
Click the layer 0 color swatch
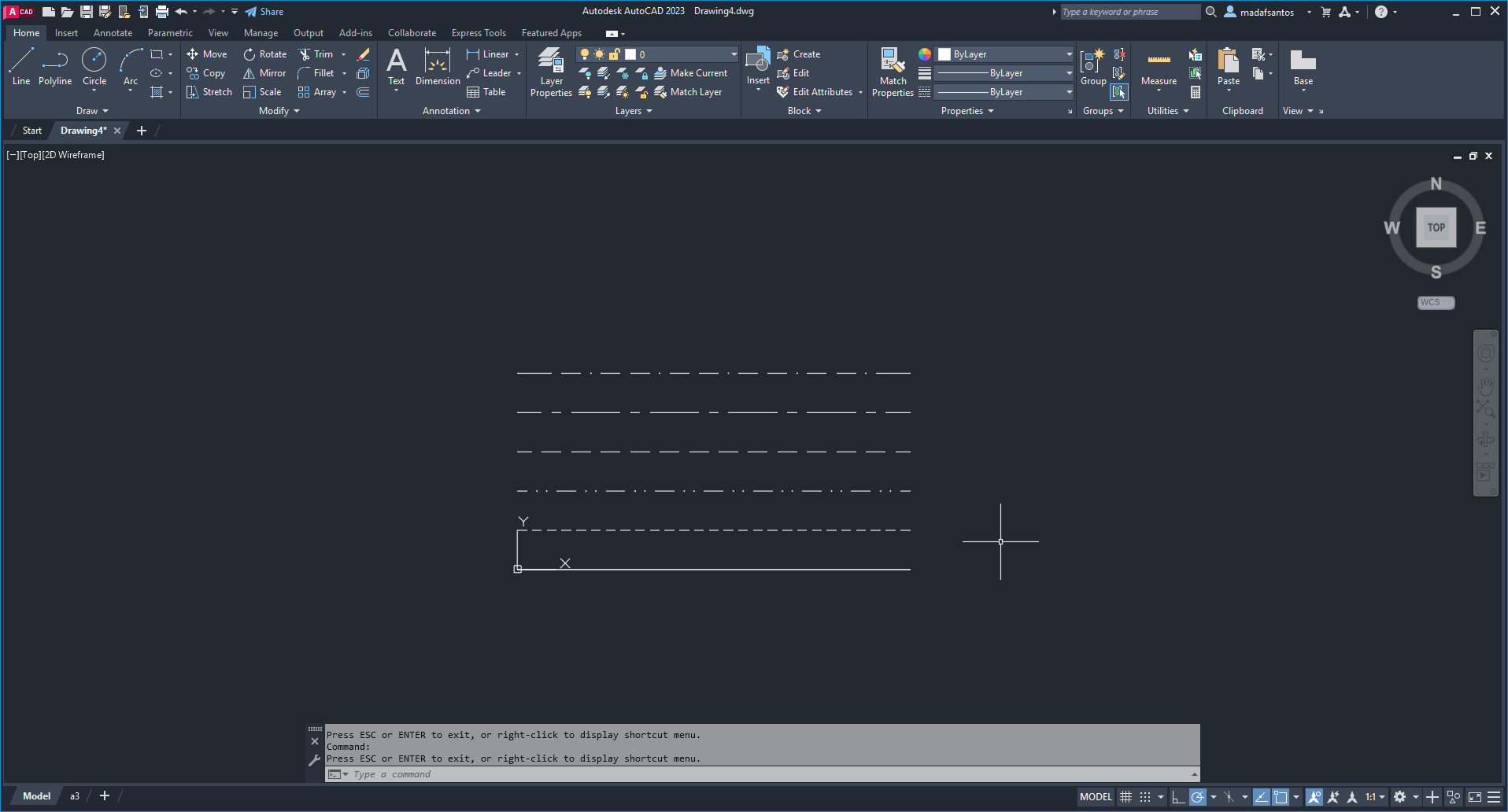pyautogui.click(x=630, y=54)
